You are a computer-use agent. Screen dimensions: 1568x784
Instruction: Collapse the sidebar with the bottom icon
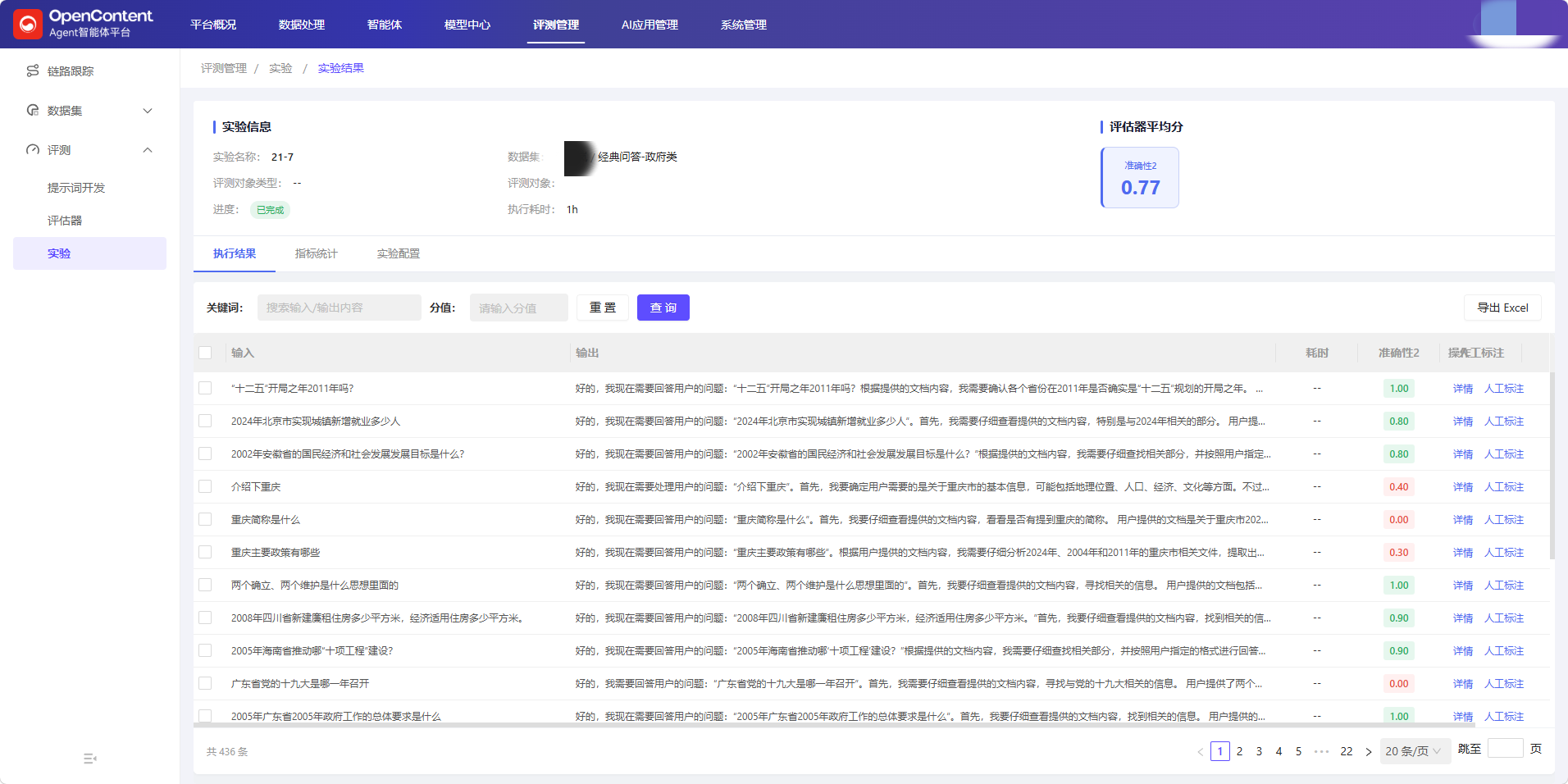90,759
